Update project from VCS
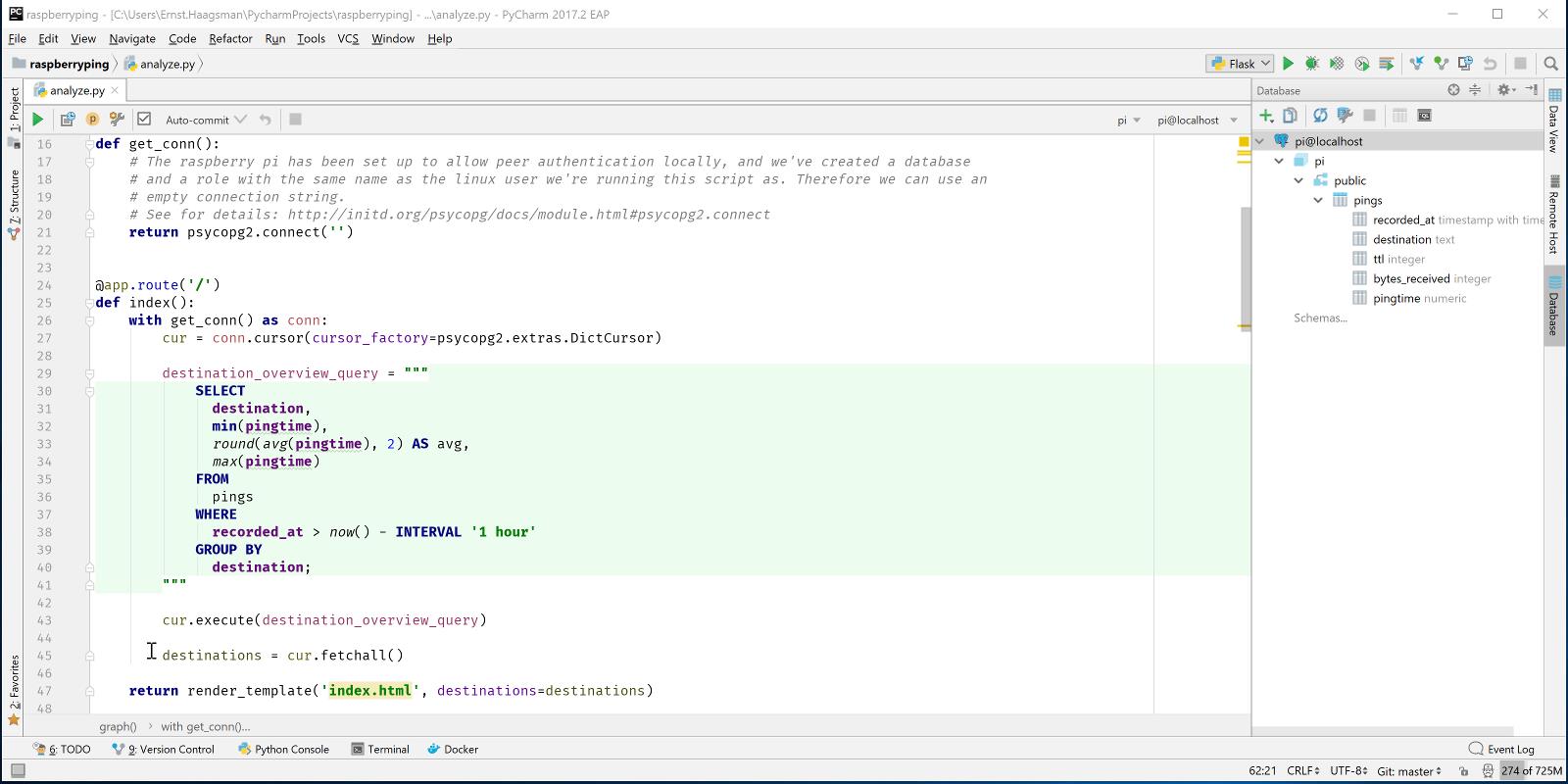The height and width of the screenshot is (784, 1568). (1416, 64)
